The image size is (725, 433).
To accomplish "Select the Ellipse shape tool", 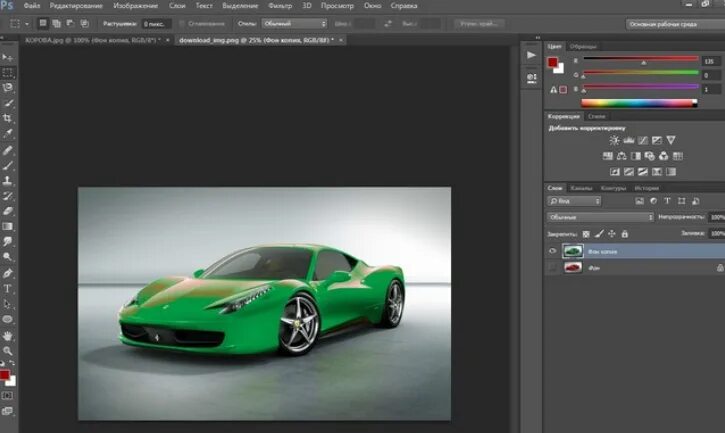I will pyautogui.click(x=7, y=319).
